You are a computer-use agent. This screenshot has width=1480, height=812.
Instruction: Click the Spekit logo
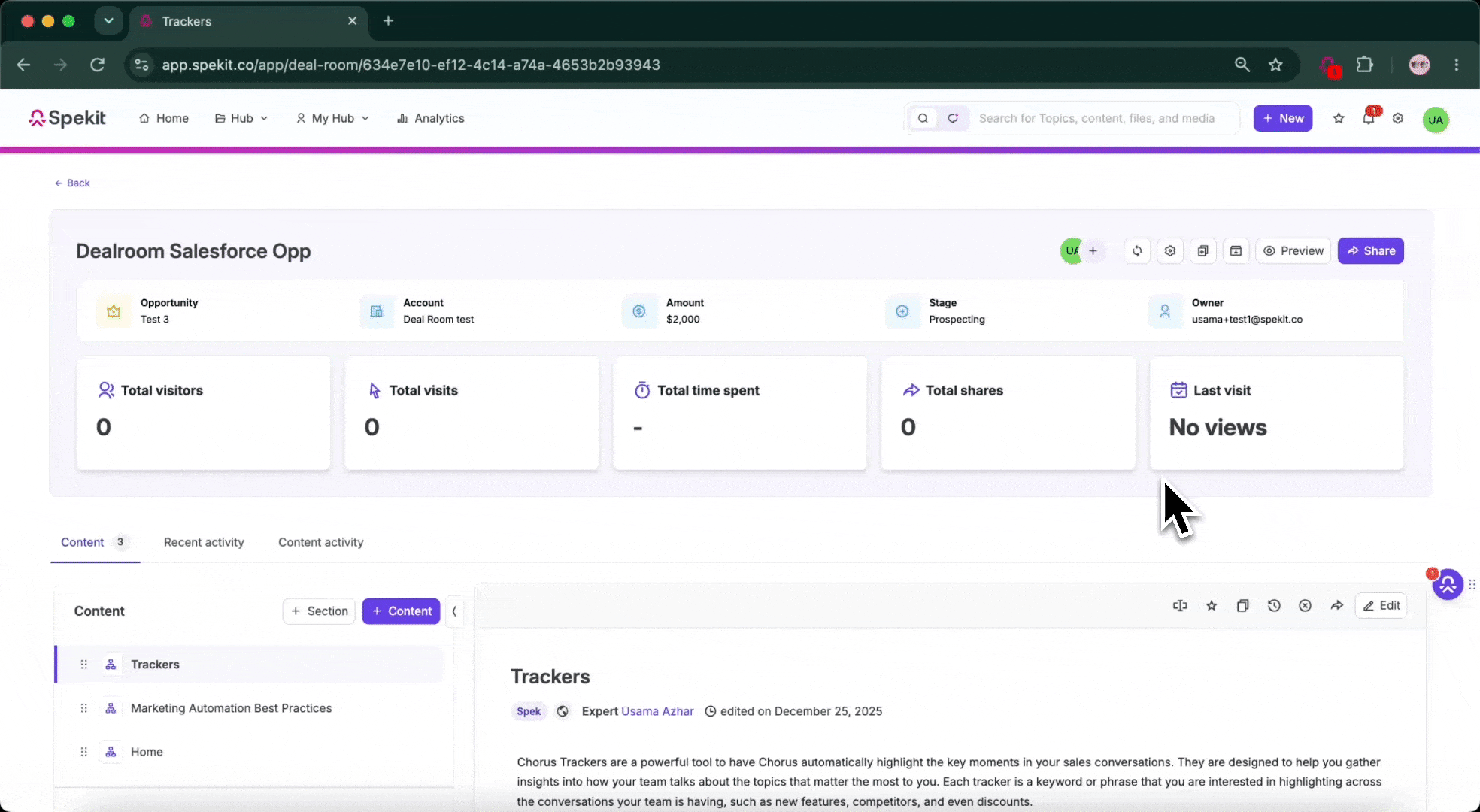coord(68,118)
